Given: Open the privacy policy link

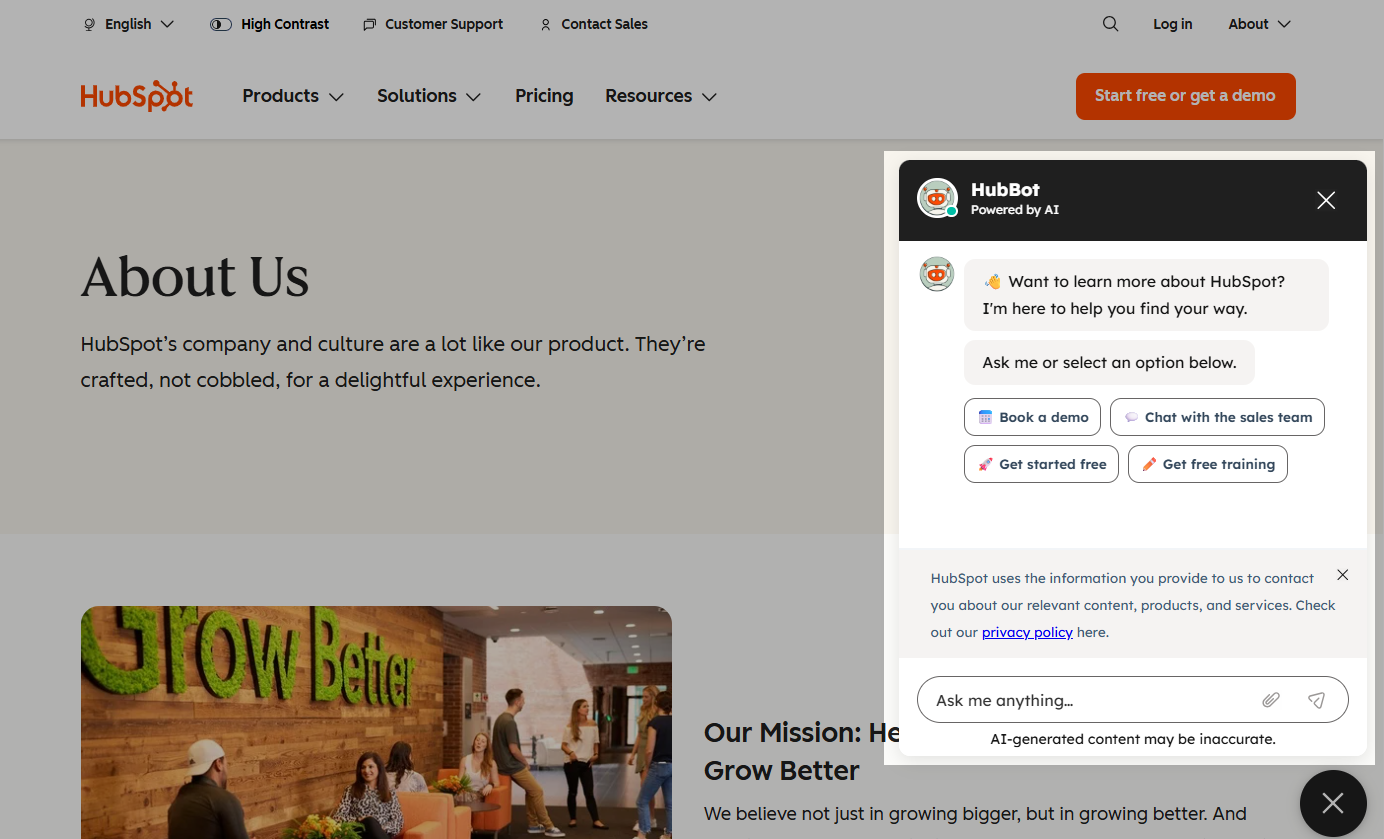Looking at the screenshot, I should pos(1027,632).
